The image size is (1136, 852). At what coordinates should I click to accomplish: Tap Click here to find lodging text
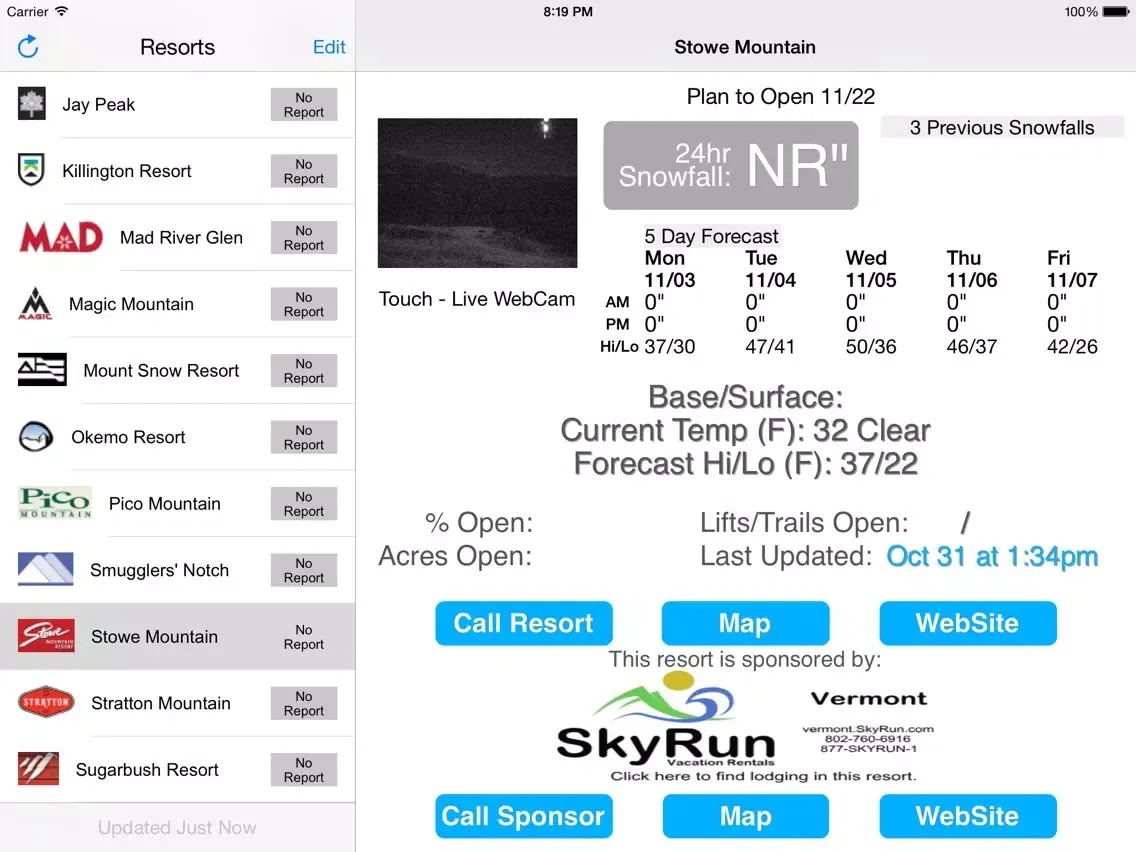coord(763,776)
